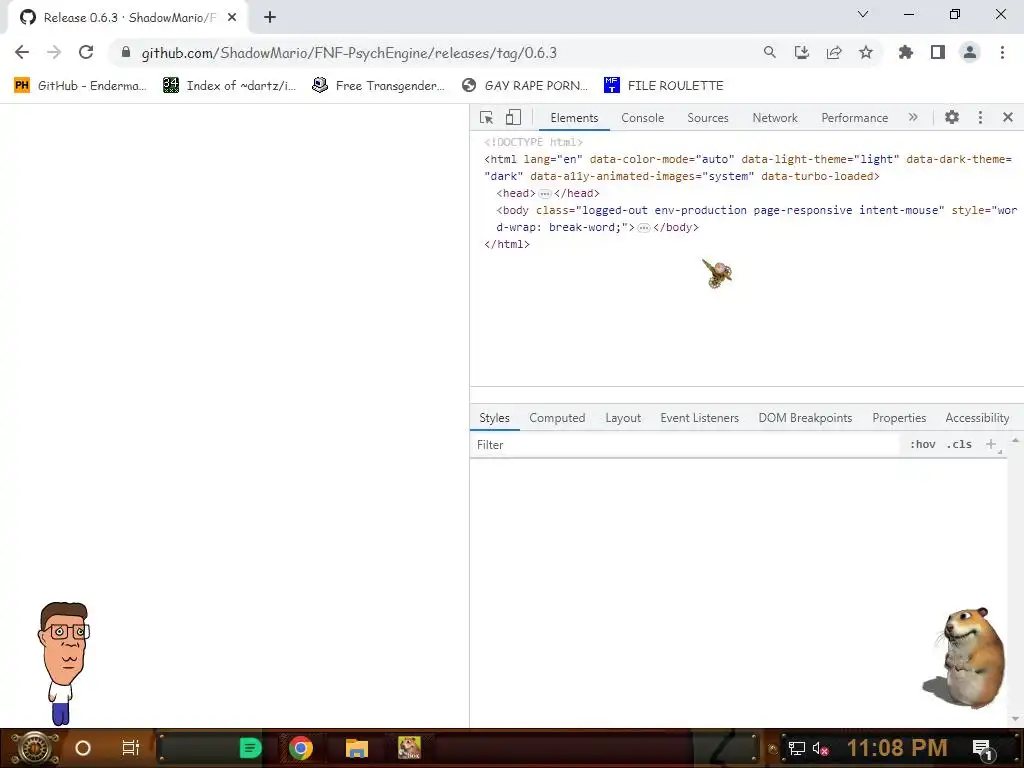Open the Properties pane tab

[899, 418]
